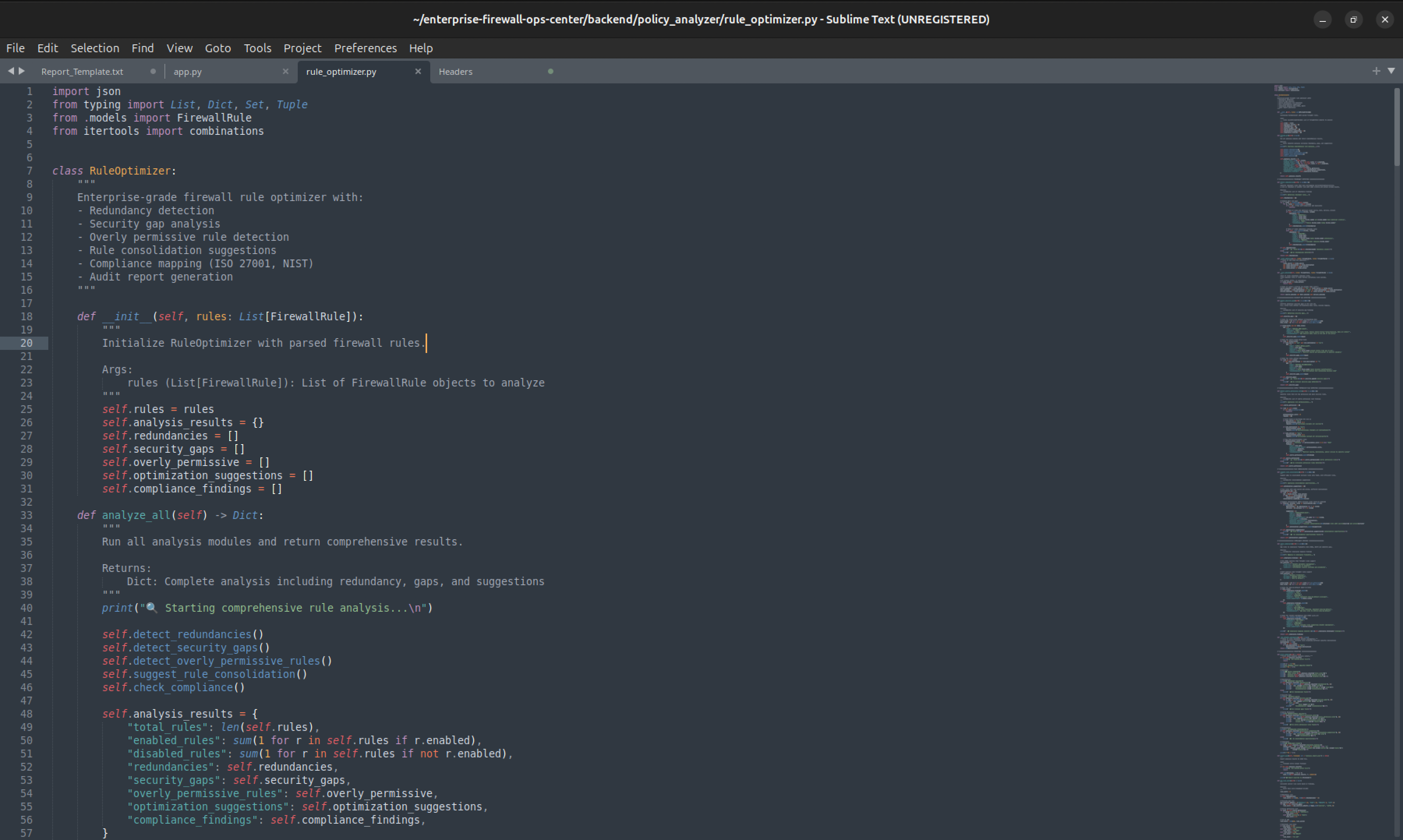Click green unsaved dot on Headers tab
The image size is (1403, 840).
550,71
